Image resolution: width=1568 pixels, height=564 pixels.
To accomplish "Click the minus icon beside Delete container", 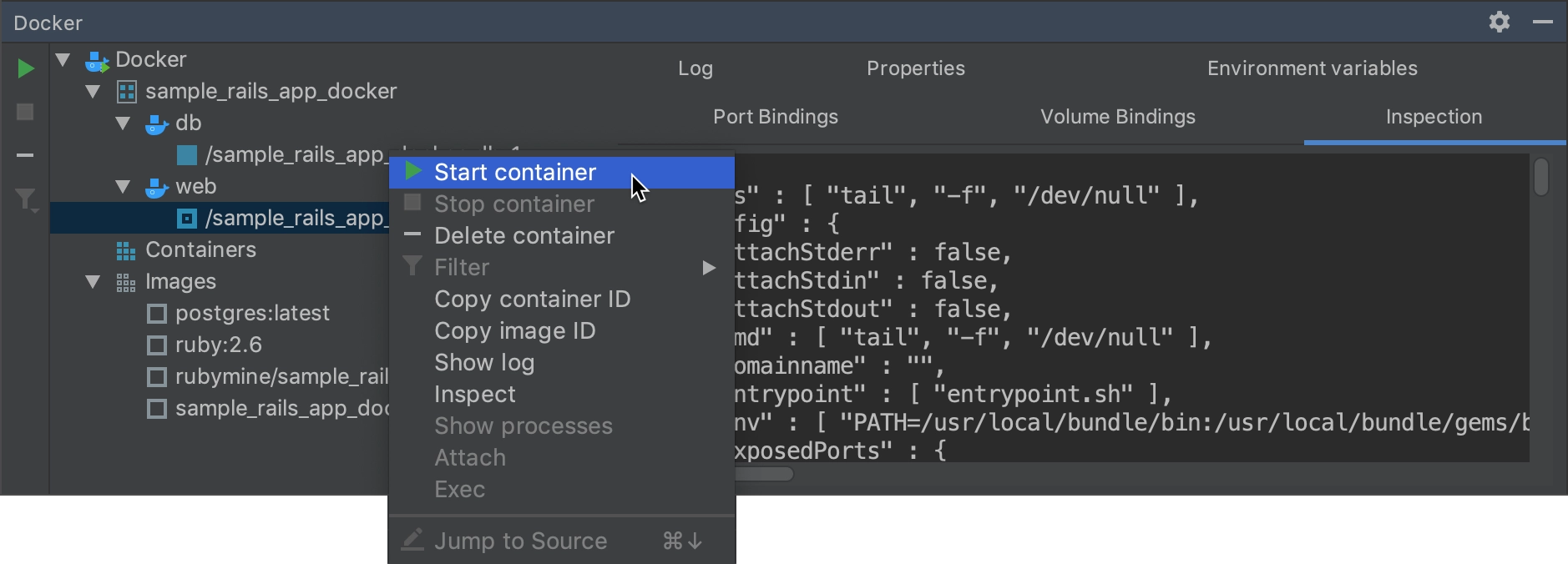I will (412, 235).
